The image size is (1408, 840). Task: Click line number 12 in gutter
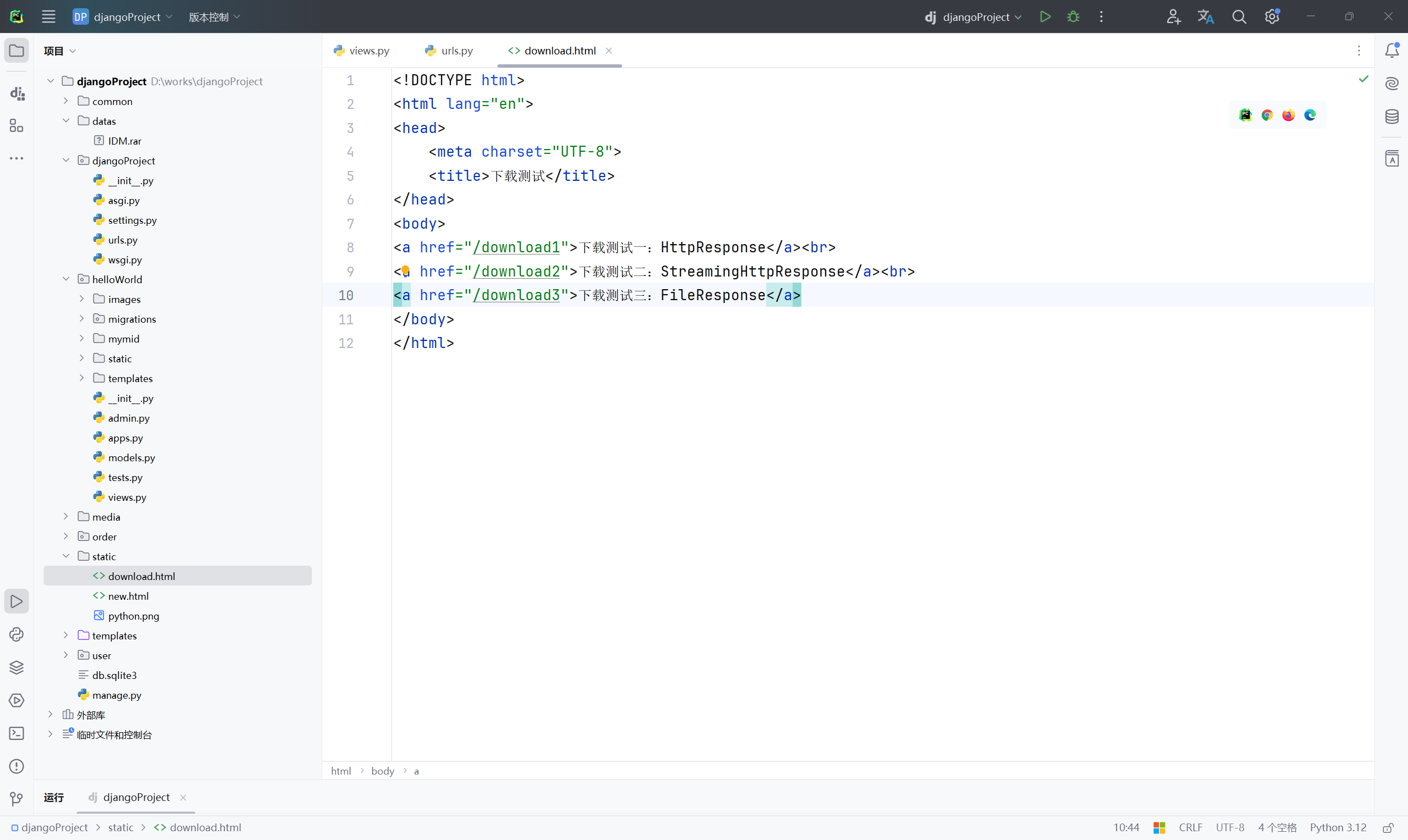pyautogui.click(x=345, y=343)
